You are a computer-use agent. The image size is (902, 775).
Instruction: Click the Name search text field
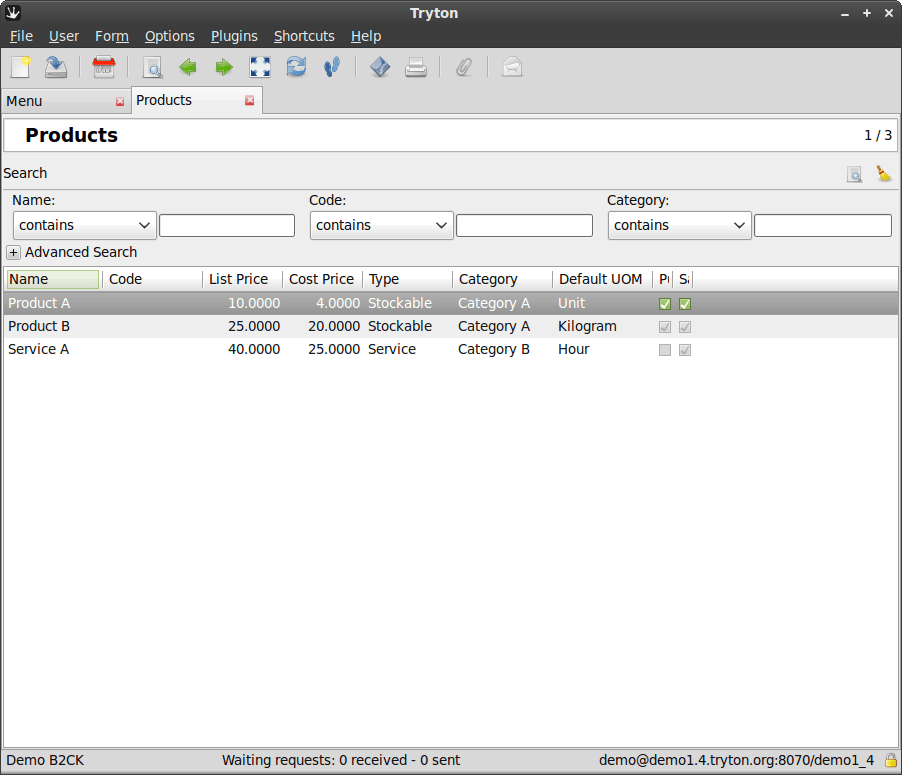pyautogui.click(x=227, y=226)
